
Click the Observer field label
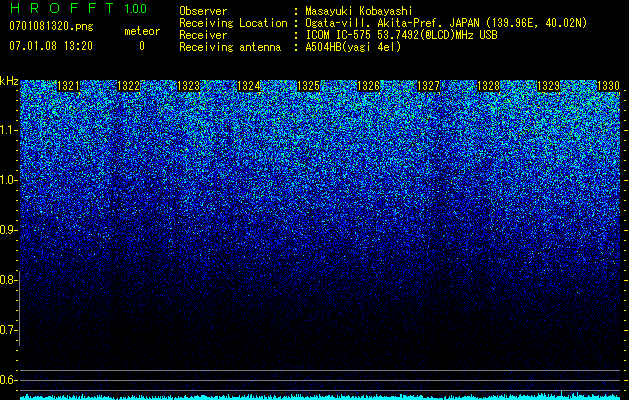click(x=203, y=11)
